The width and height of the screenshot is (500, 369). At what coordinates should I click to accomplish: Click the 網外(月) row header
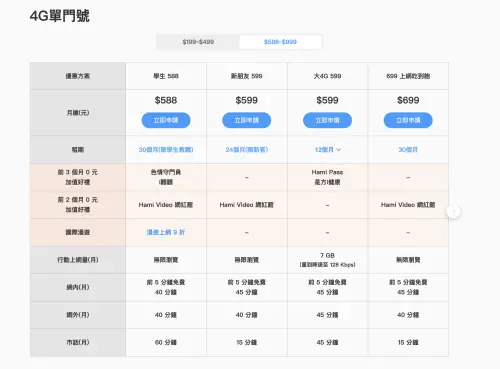[78, 315]
